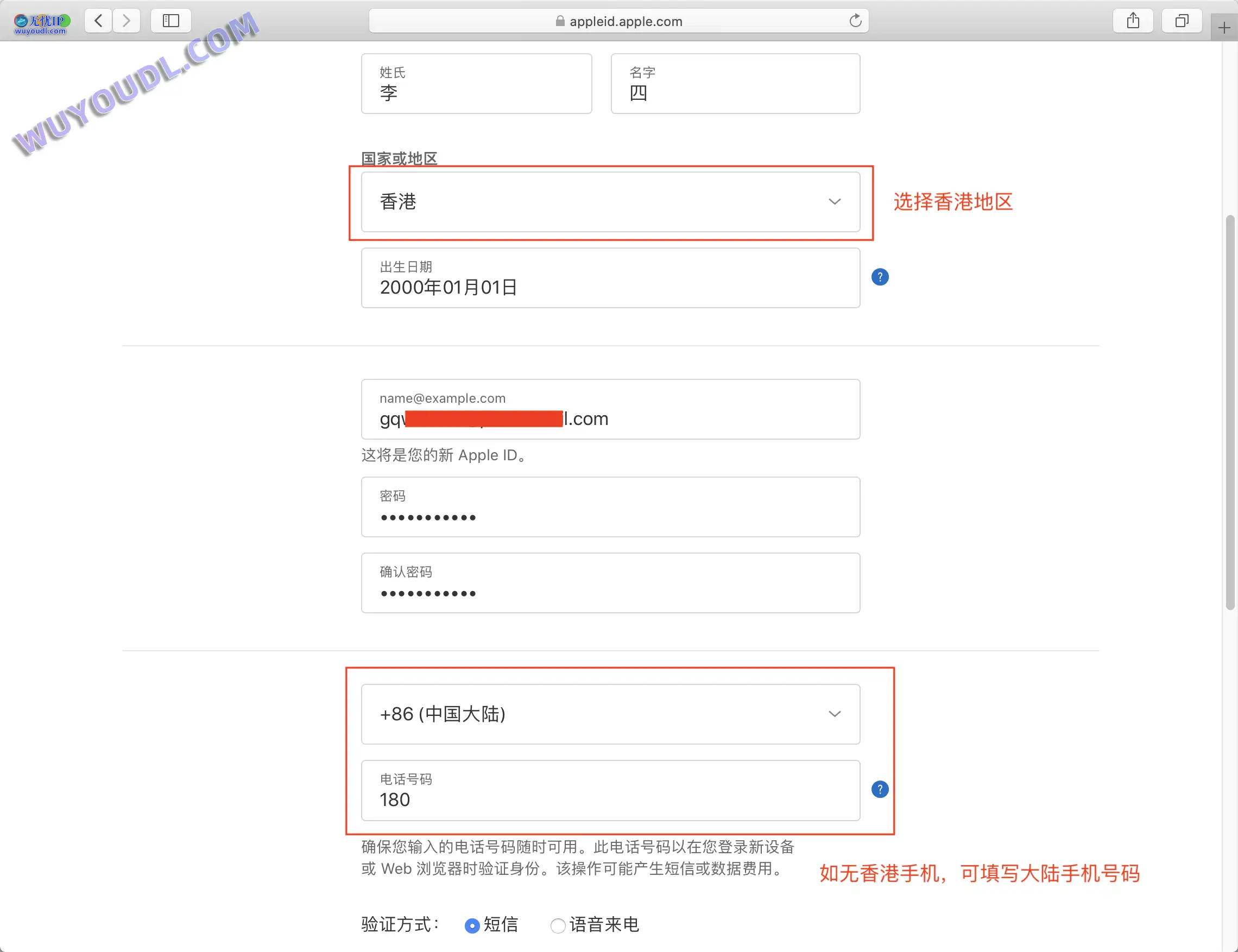Click the appleid.apple.com address bar
1238x952 pixels.
coord(618,21)
